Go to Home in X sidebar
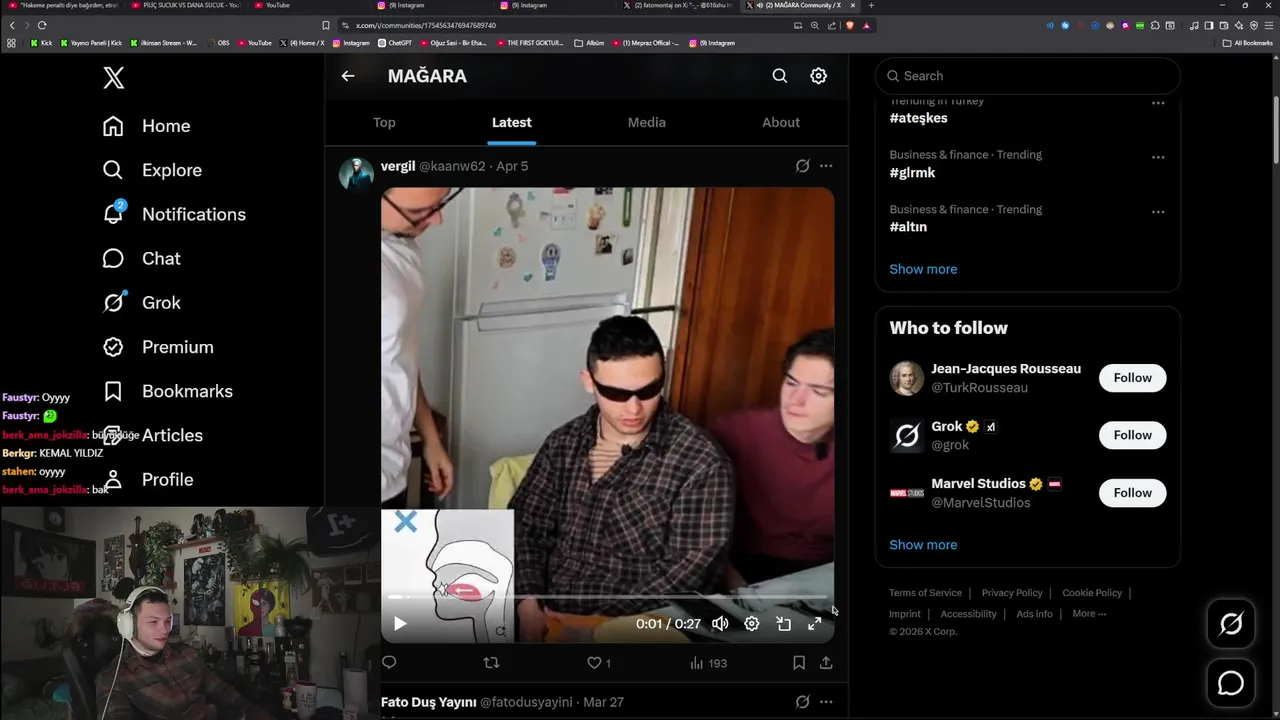This screenshot has height=720, width=1280. click(146, 126)
